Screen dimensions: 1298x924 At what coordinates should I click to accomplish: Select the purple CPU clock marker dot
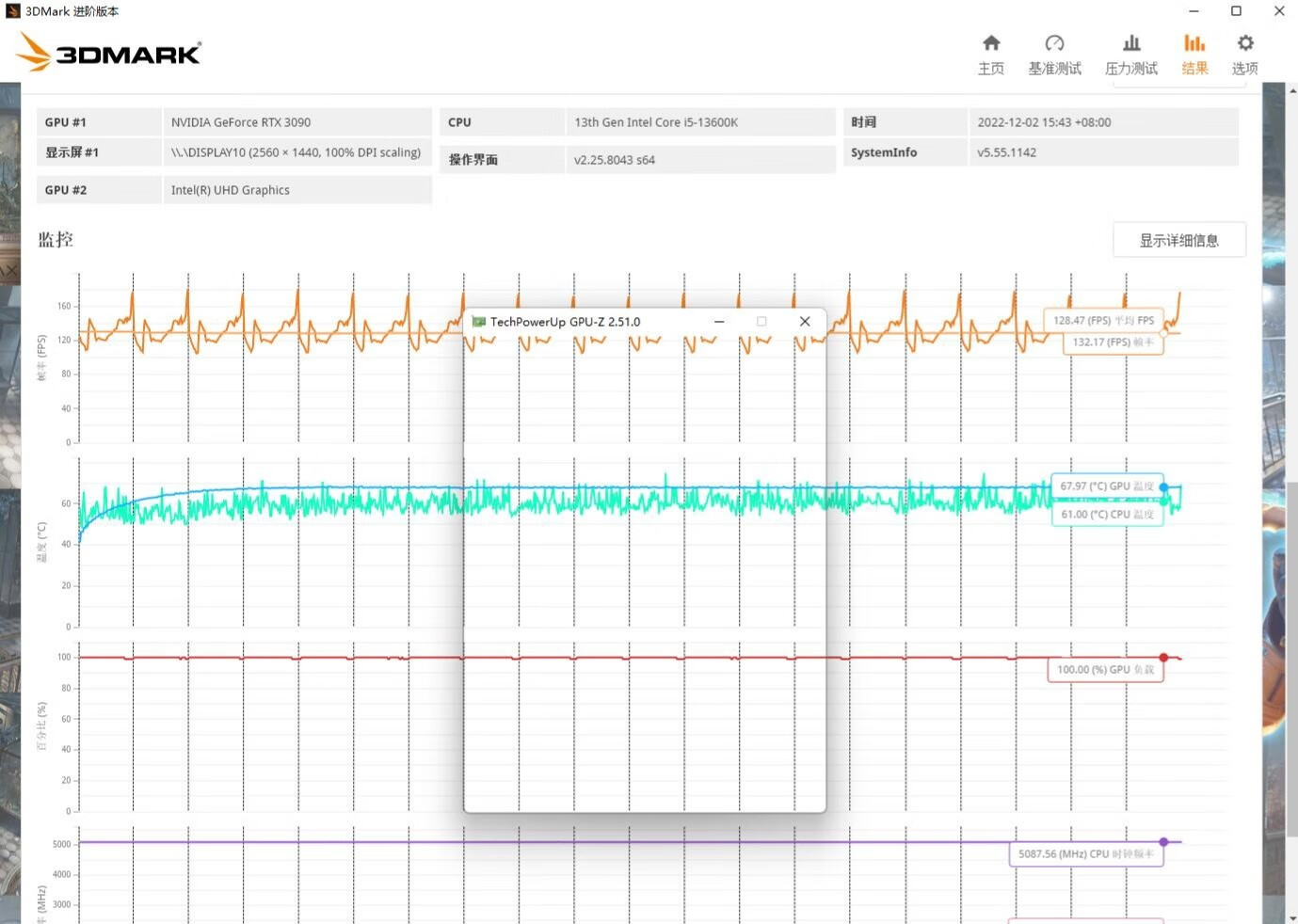click(x=1164, y=842)
